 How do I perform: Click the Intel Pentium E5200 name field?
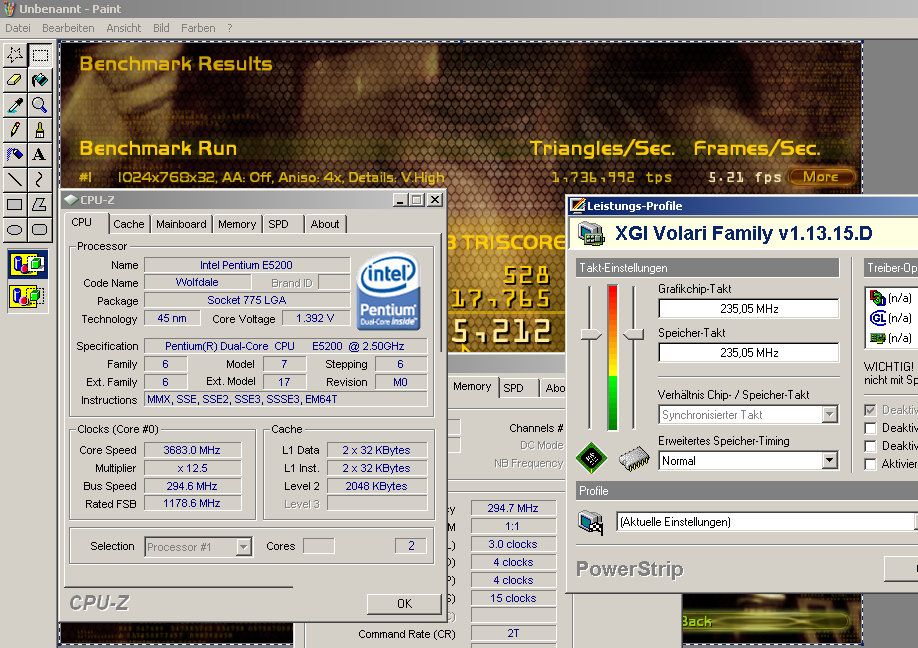pyautogui.click(x=246, y=265)
